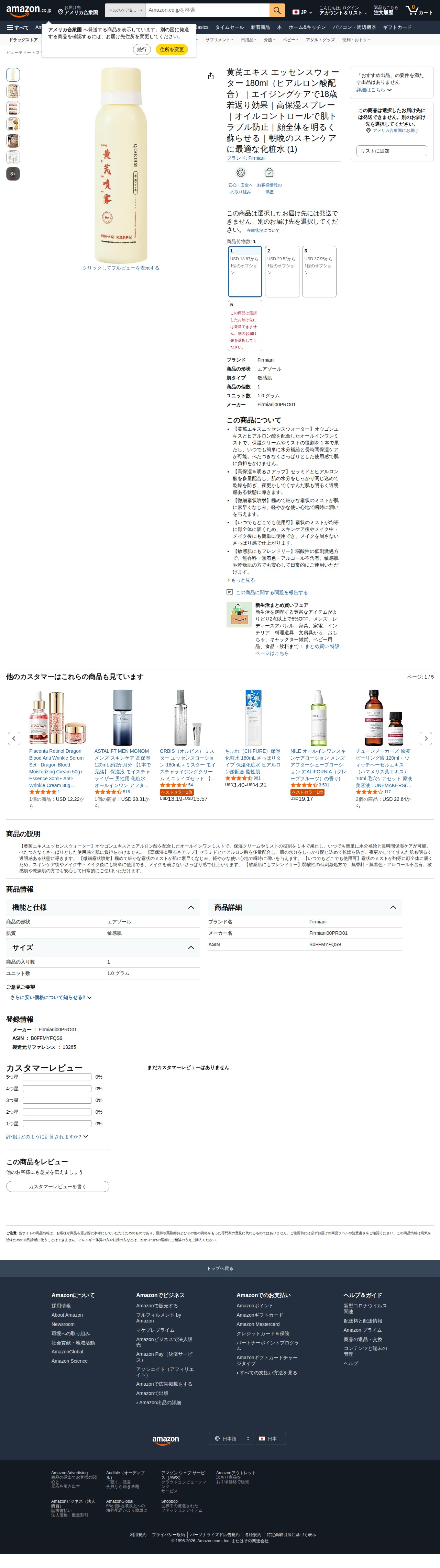Open the ORBIS Mr. skincare product image
This screenshot has width=440, height=1568.
pyautogui.click(x=188, y=718)
